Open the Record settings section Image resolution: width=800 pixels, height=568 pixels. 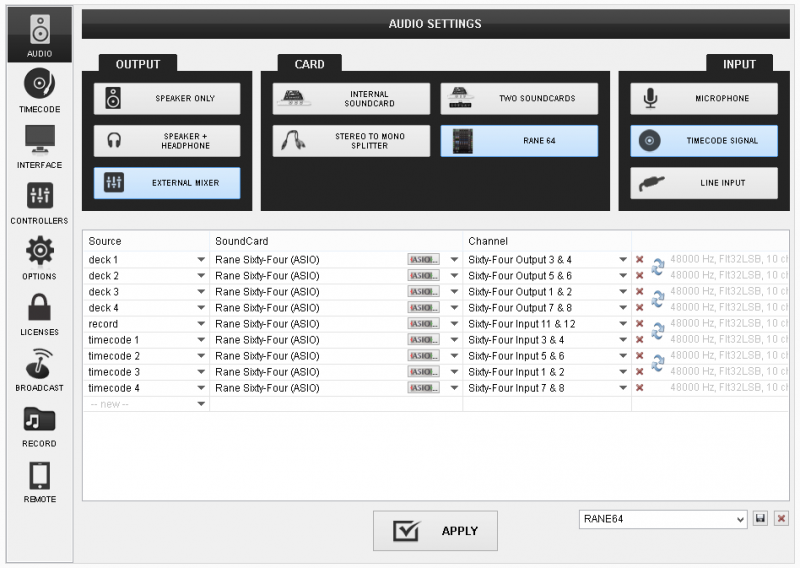tap(40, 426)
